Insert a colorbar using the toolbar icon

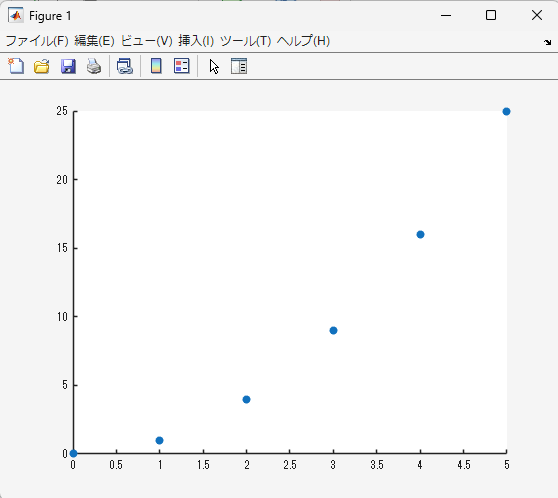coord(156,66)
